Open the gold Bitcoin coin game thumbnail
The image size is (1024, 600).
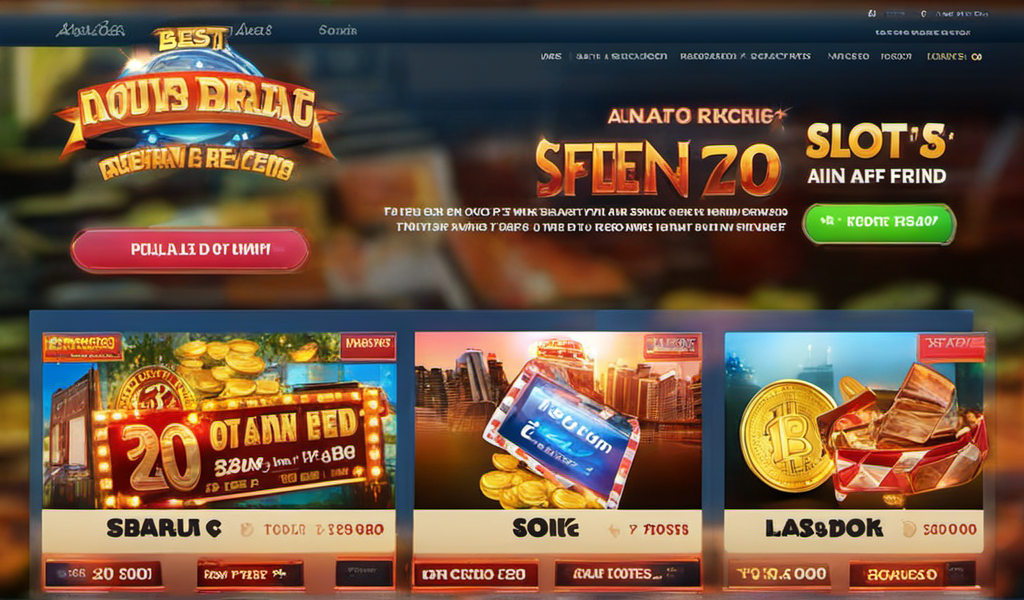[x=854, y=420]
